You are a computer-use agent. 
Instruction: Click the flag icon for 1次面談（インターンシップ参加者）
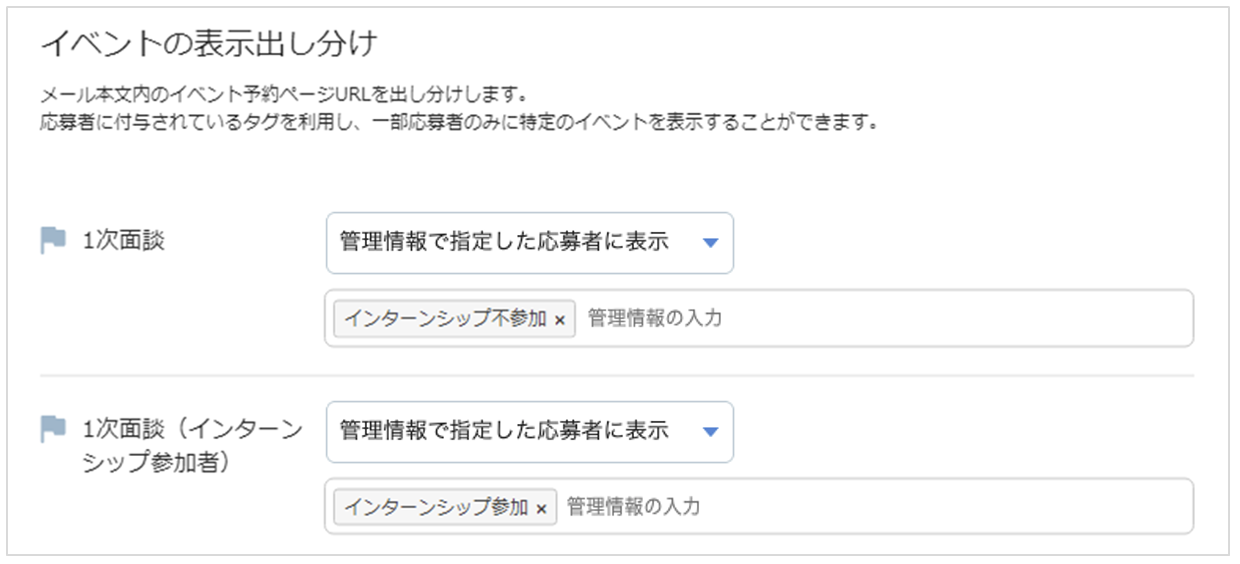coord(53,429)
